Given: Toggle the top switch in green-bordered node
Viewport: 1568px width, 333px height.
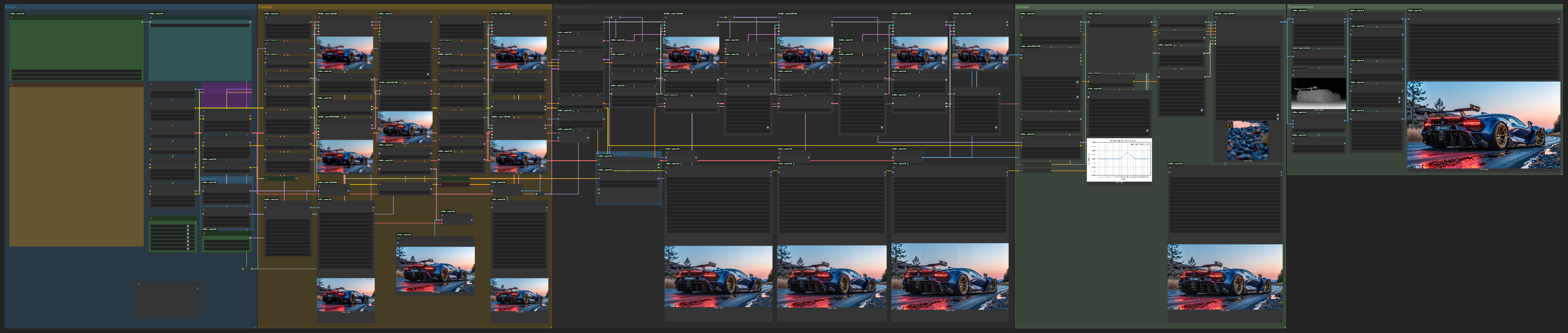Looking at the screenshot, I should [187, 226].
